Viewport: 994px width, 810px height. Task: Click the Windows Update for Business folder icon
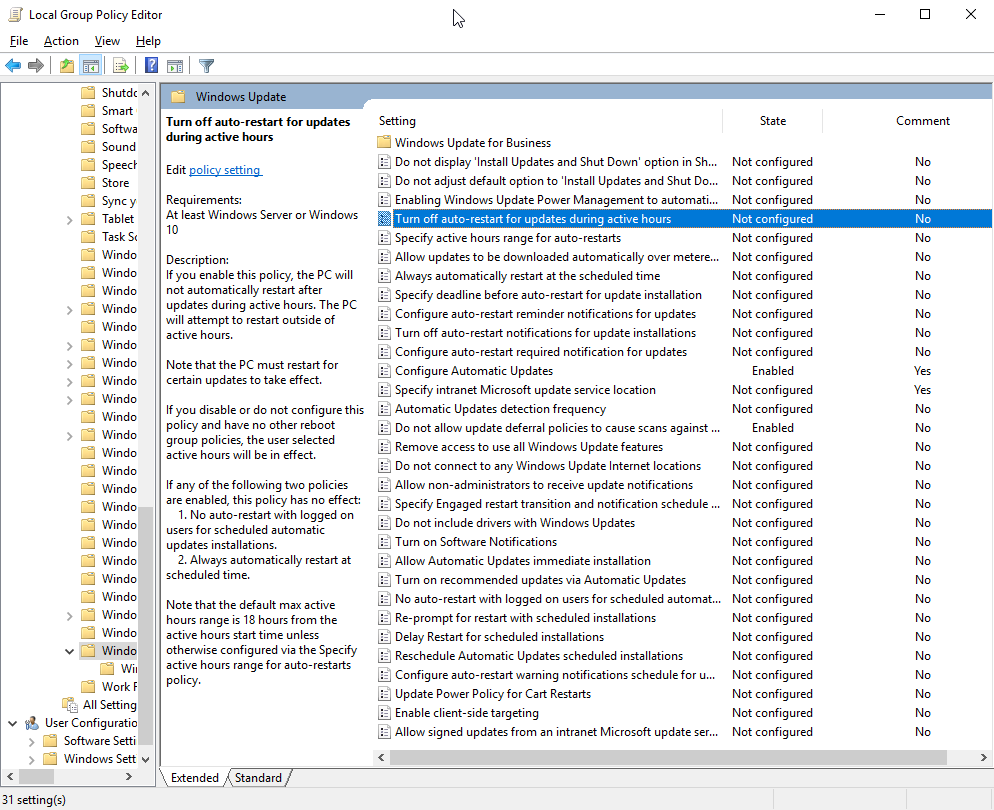point(384,143)
